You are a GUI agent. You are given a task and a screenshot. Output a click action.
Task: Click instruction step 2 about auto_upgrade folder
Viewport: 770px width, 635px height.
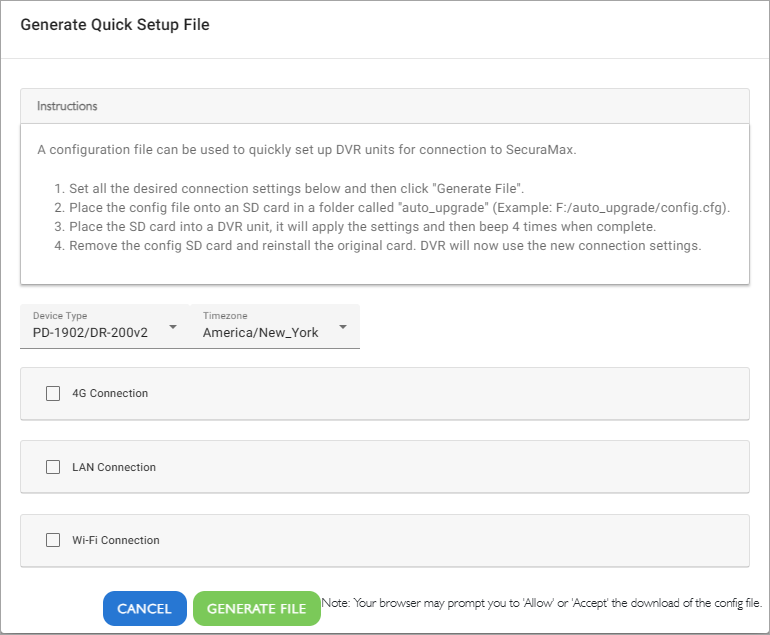point(392,208)
